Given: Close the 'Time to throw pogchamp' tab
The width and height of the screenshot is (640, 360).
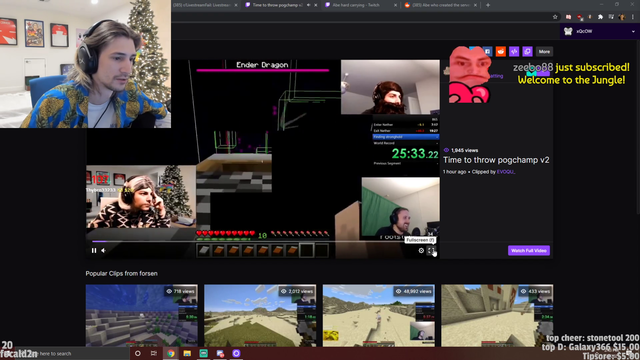Looking at the screenshot, I should coord(316,5).
